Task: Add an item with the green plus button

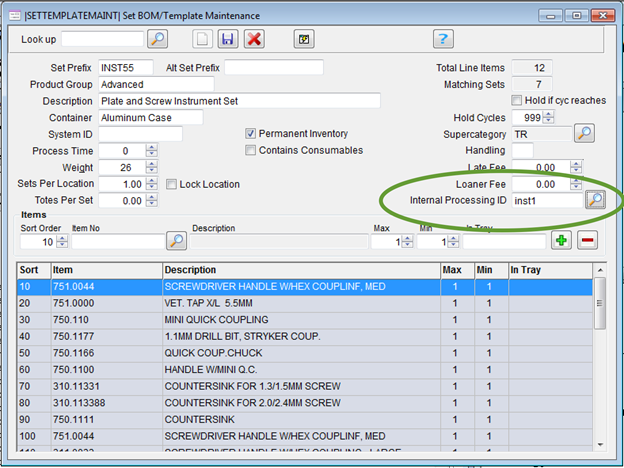Action: tap(561, 241)
